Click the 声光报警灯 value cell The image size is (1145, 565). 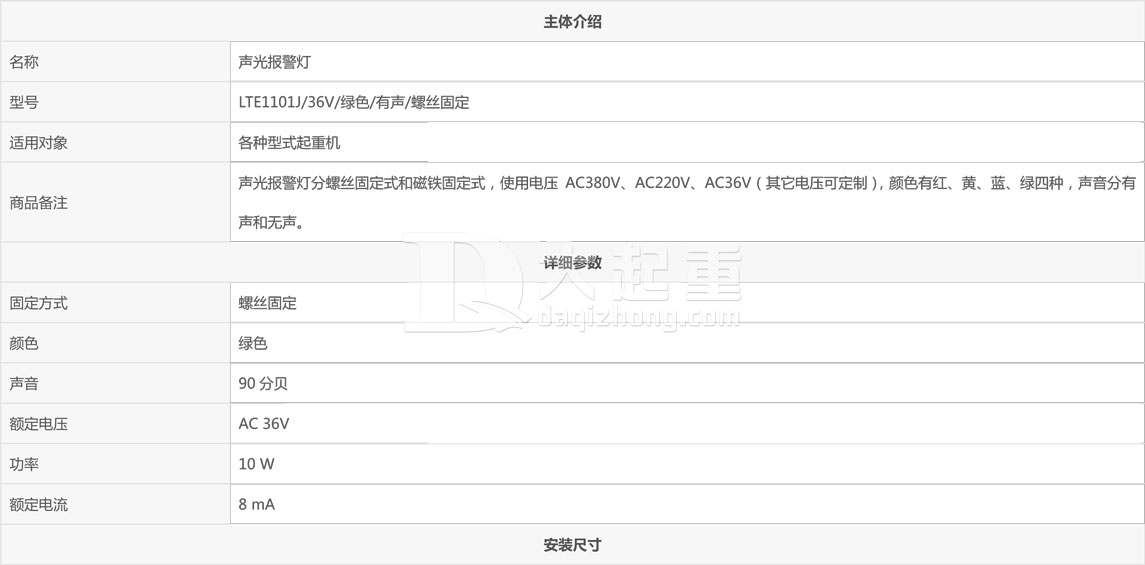click(x=687, y=62)
